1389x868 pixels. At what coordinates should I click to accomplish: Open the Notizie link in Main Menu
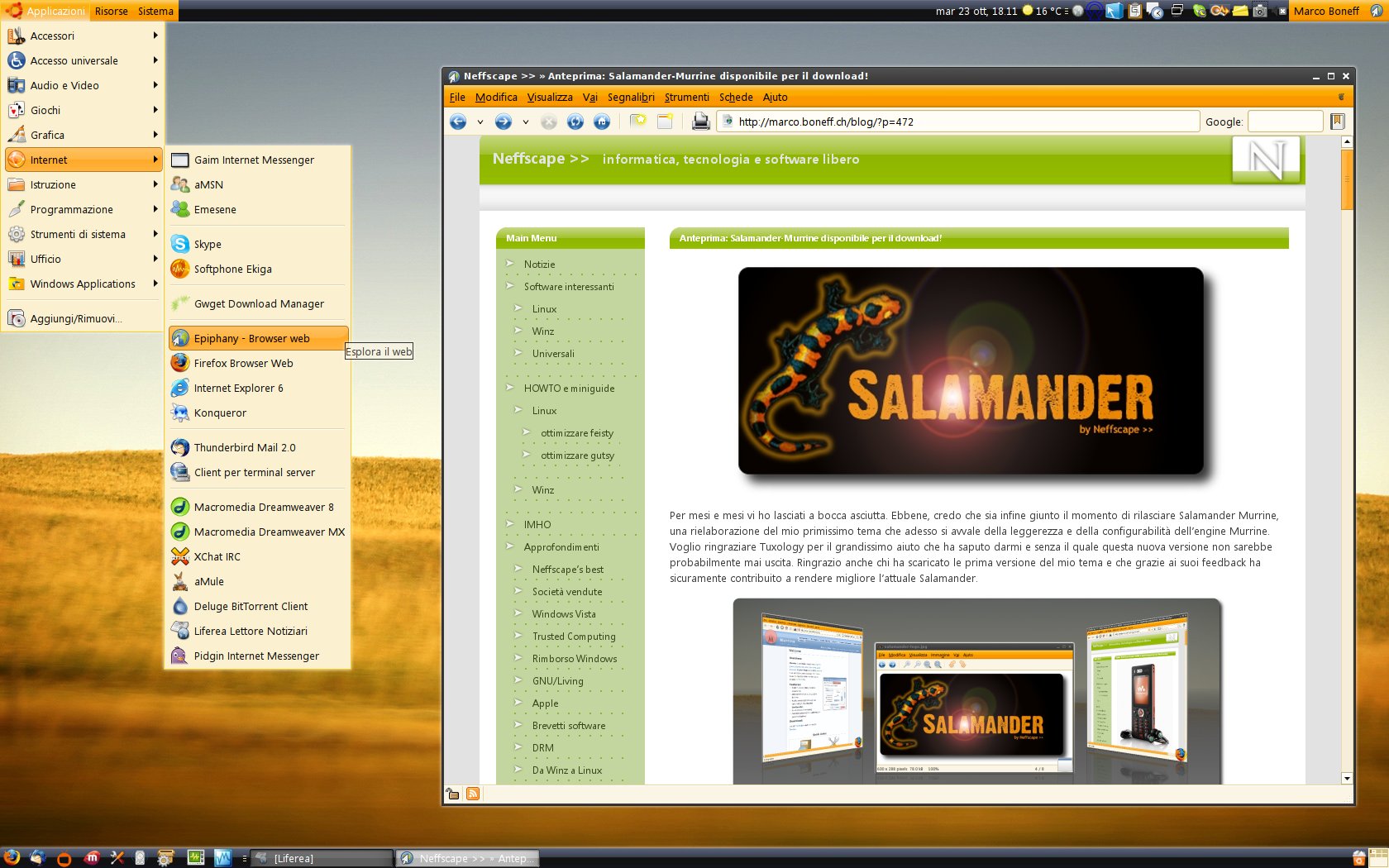pos(539,265)
